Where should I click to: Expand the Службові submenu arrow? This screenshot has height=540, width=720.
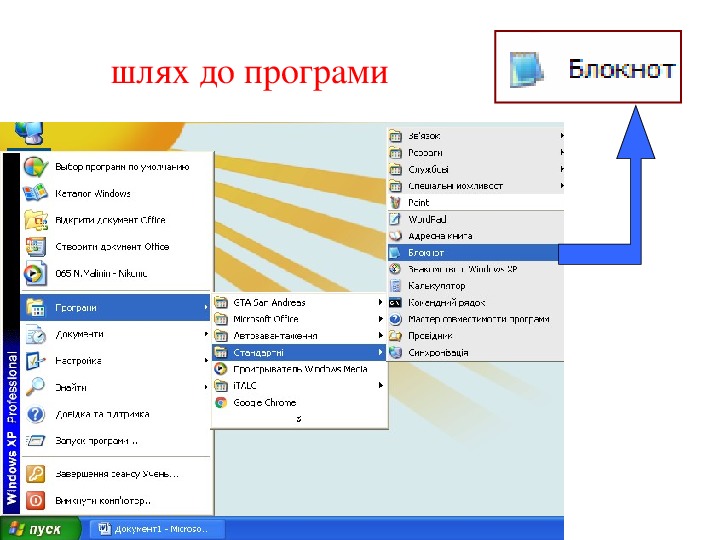tap(562, 169)
